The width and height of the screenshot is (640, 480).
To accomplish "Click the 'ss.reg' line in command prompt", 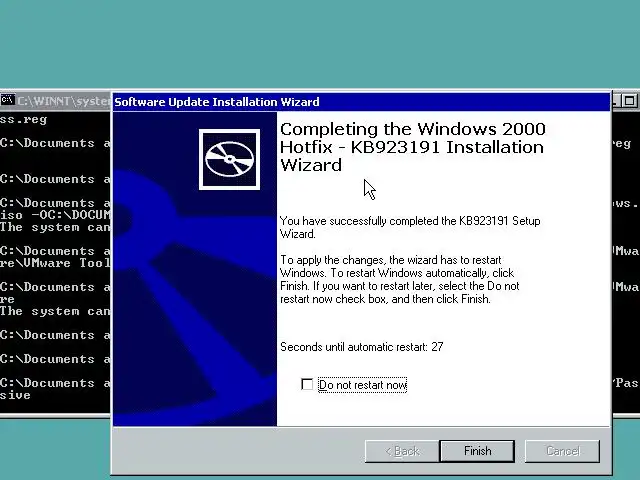I will pyautogui.click(x=24, y=120).
